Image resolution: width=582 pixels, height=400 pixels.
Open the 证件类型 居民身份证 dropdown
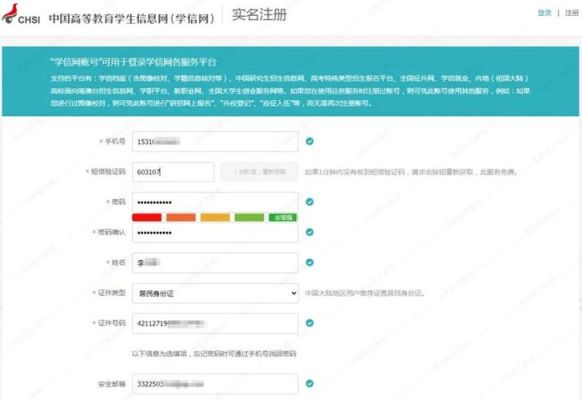coord(215,293)
